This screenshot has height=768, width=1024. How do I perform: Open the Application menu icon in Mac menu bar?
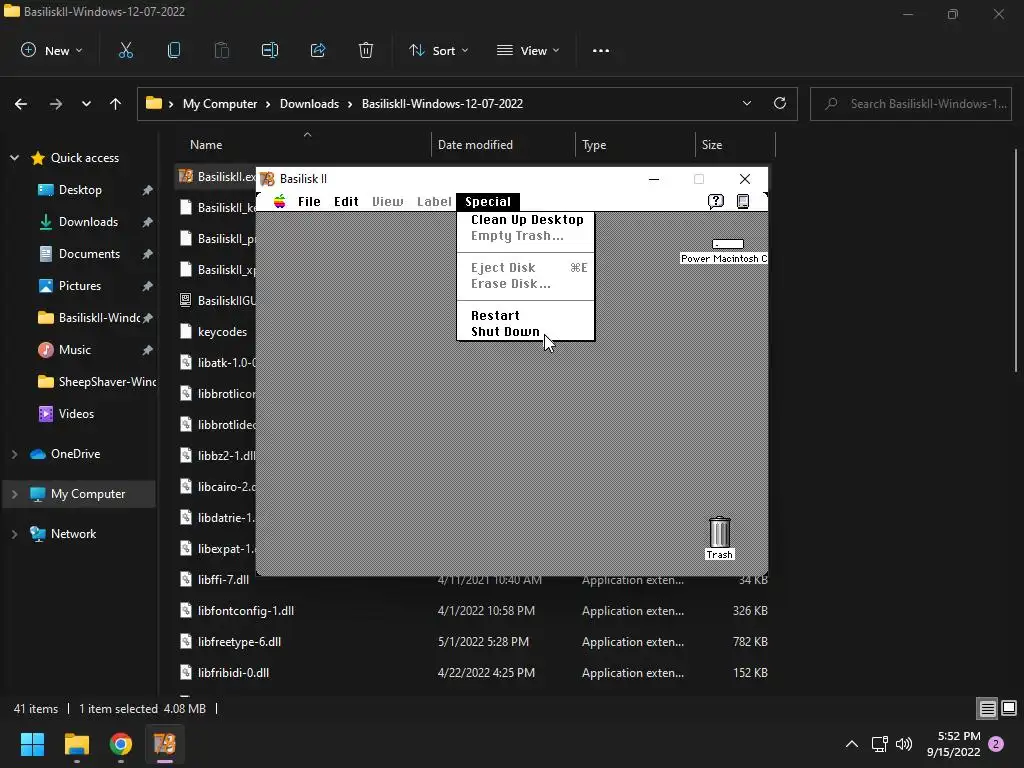coord(743,201)
